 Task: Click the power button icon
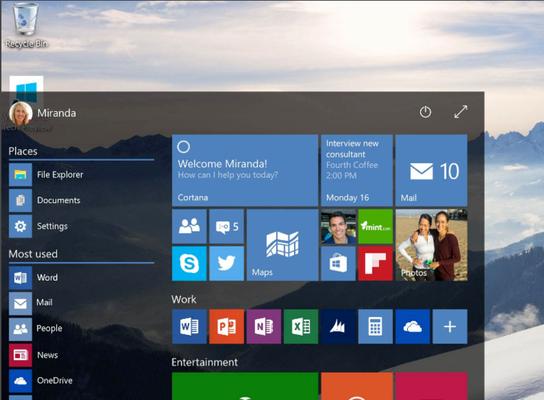tap(425, 112)
